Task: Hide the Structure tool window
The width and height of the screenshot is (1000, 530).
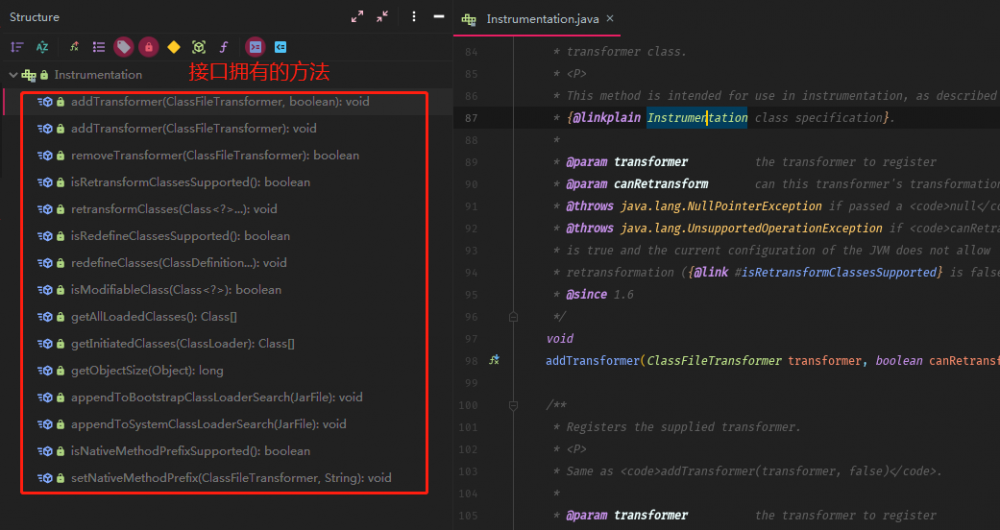Action: [438, 17]
